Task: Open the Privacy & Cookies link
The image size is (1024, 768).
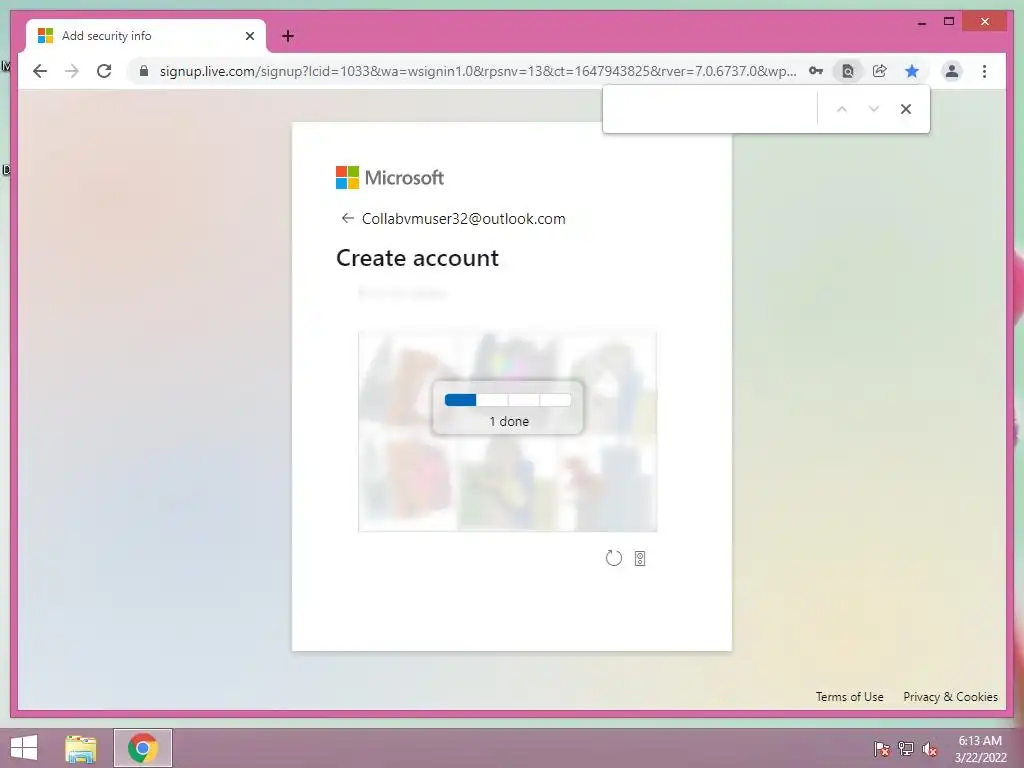Action: pos(950,697)
